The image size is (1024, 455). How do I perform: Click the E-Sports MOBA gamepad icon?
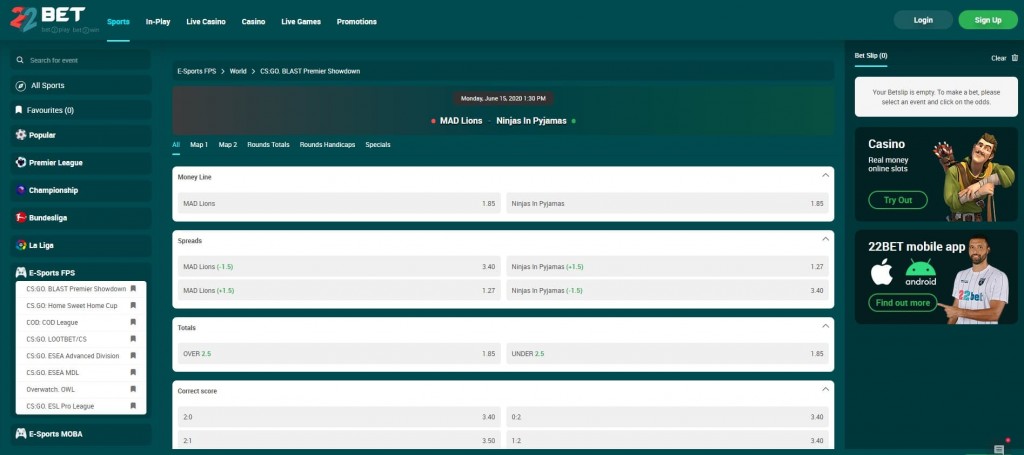(x=21, y=433)
